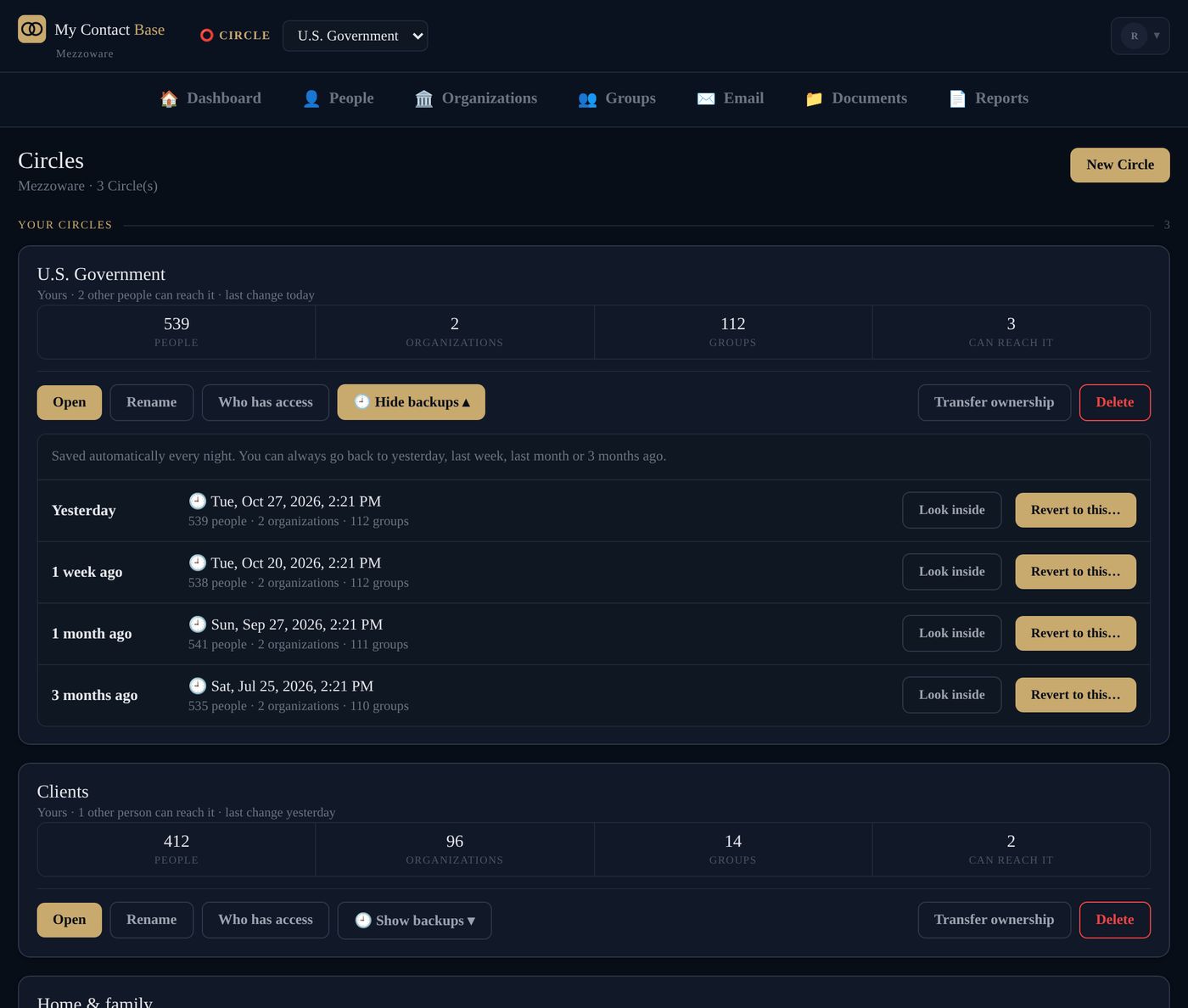The image size is (1188, 1008).
Task: Click the clock icon beside Sun, Sep 27
Action: point(198,624)
